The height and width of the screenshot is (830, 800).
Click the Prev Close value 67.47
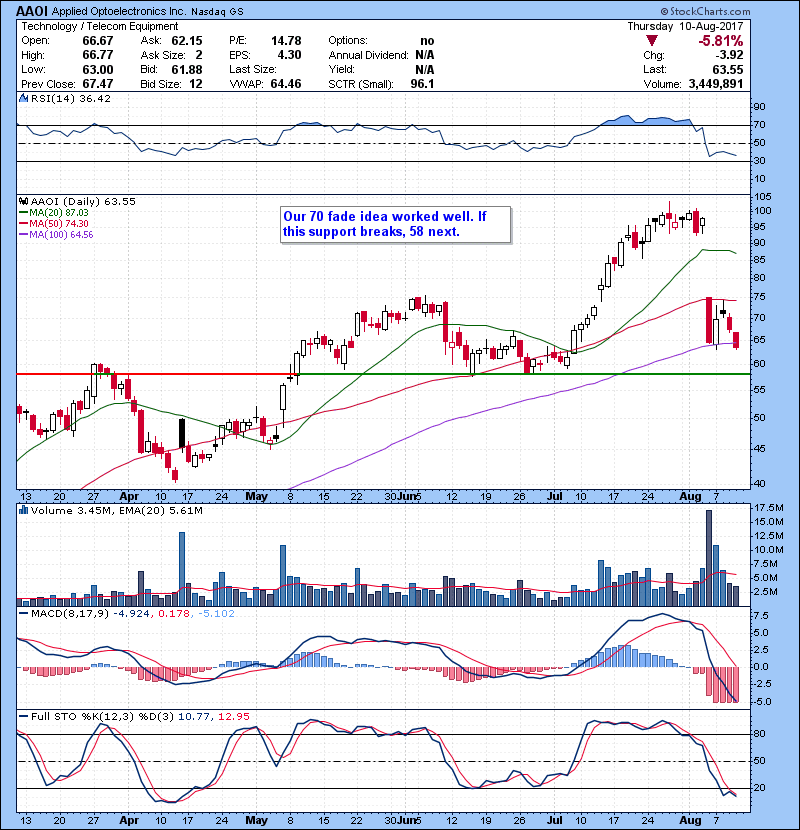coord(98,84)
